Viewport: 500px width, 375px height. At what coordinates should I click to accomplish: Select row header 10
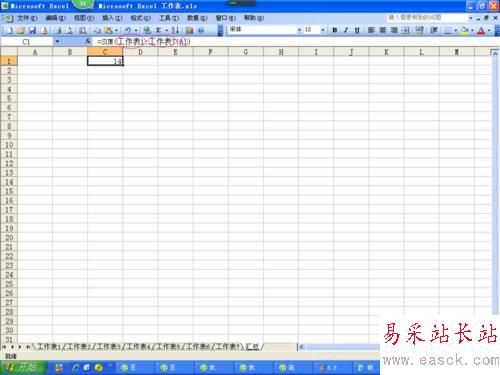pos(9,145)
